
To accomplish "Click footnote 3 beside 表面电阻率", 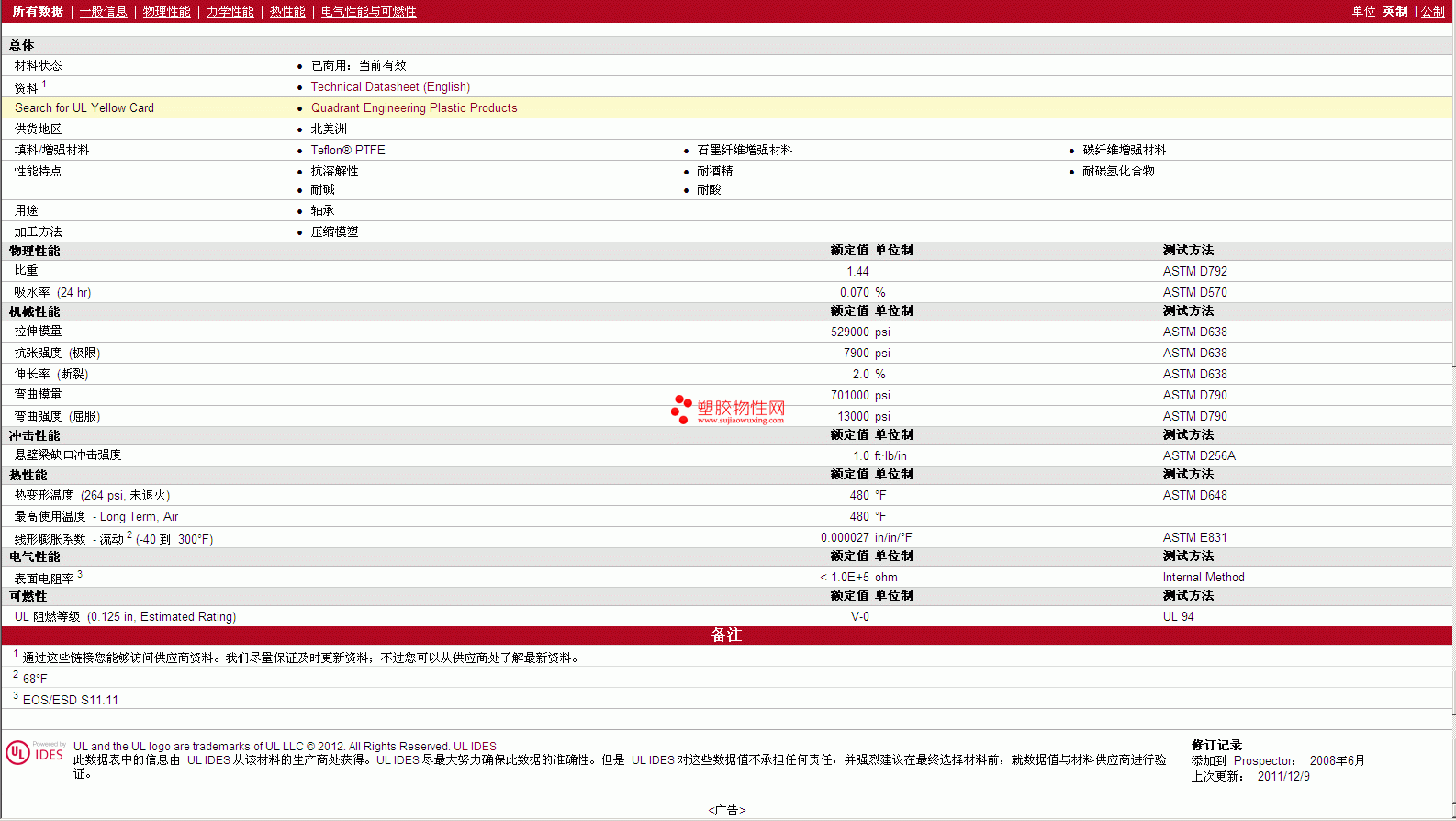I will click(x=80, y=574).
